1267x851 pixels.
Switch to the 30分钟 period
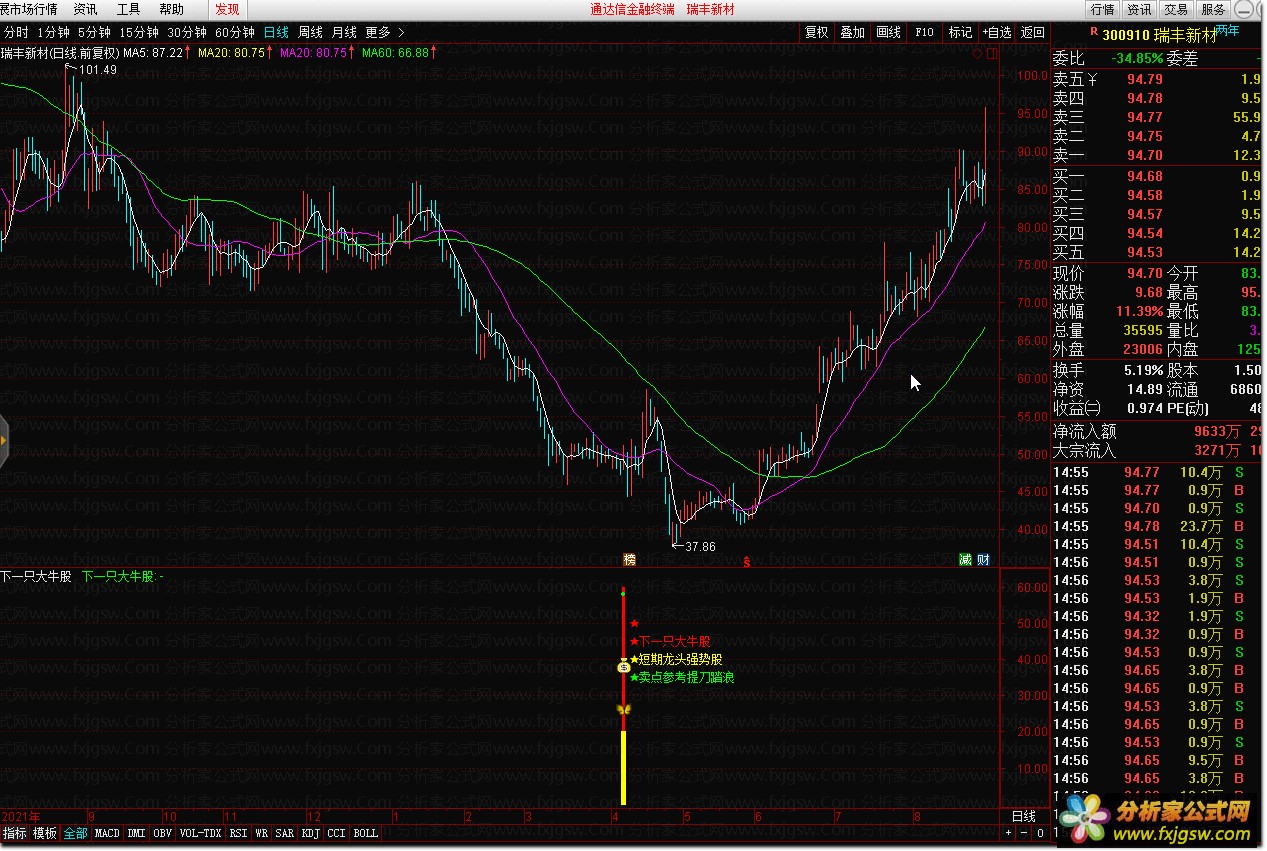point(188,32)
